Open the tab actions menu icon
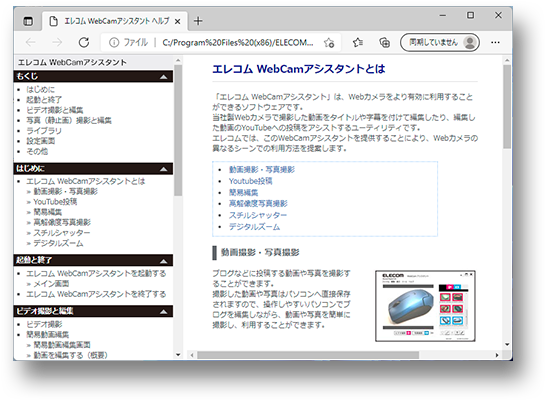 (x=28, y=21)
